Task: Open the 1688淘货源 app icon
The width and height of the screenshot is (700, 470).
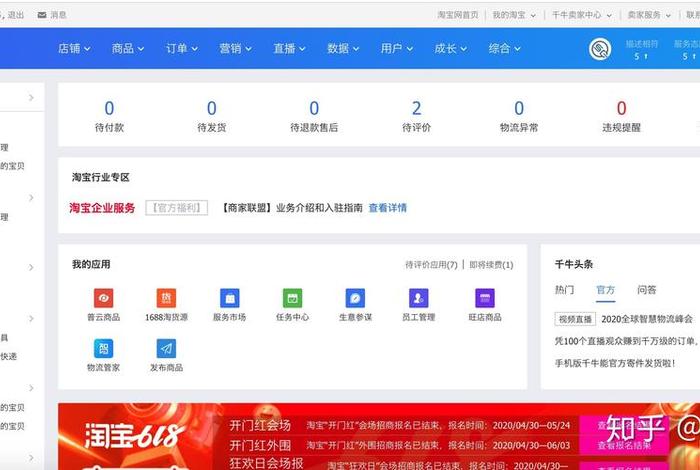Action: [166, 298]
